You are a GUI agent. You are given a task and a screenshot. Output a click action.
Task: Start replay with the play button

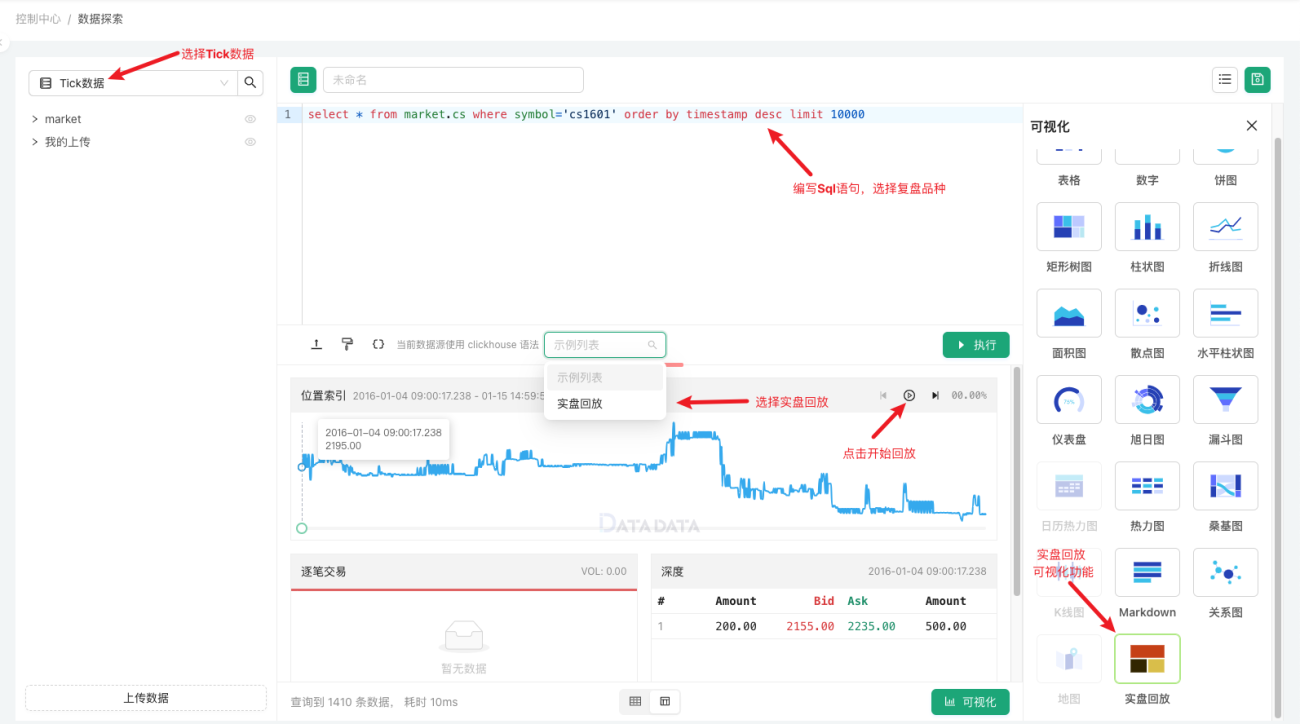tap(909, 395)
